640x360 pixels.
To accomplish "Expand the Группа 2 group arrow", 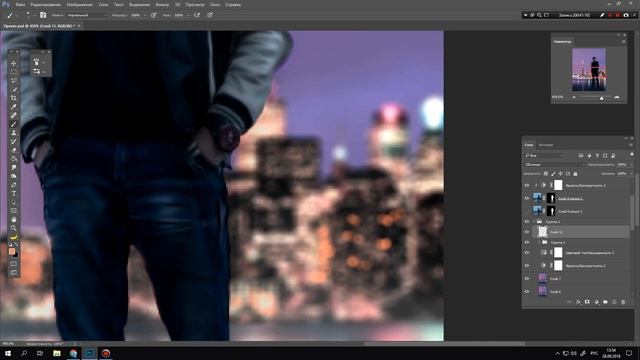I will [539, 242].
